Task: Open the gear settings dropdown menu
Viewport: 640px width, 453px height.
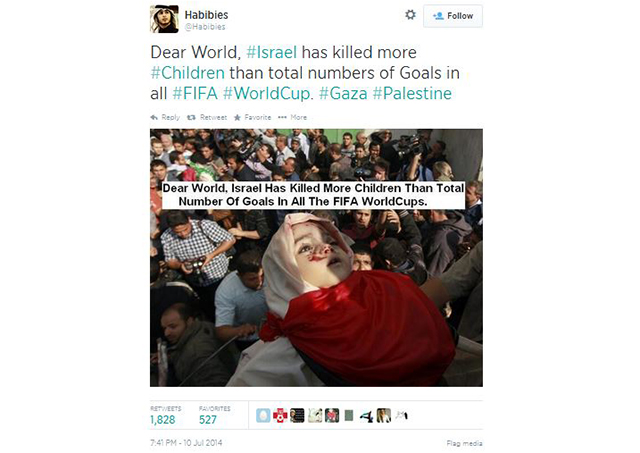Action: click(x=410, y=15)
